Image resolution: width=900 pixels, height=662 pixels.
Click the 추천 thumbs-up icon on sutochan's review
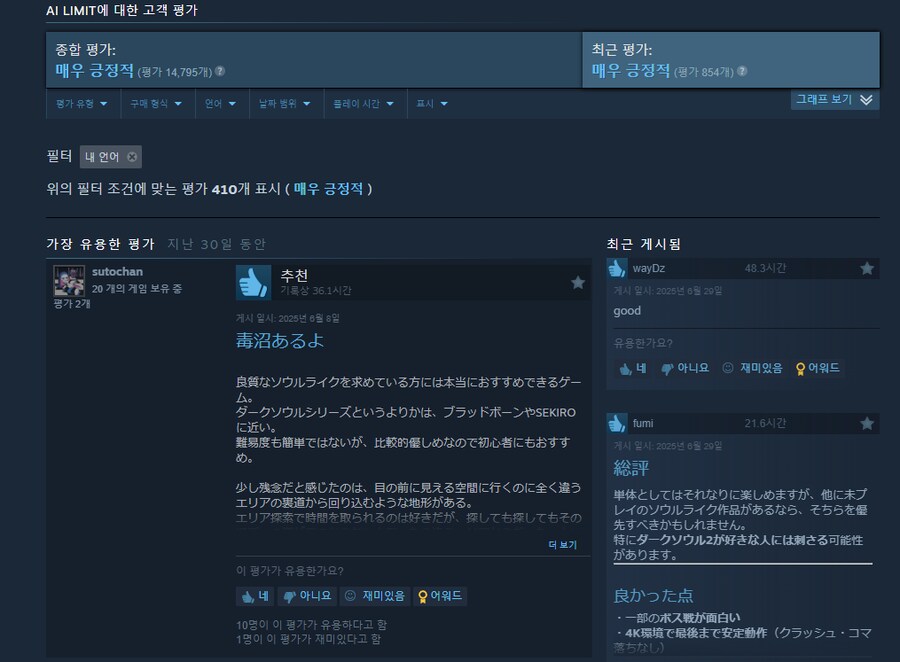click(x=254, y=282)
